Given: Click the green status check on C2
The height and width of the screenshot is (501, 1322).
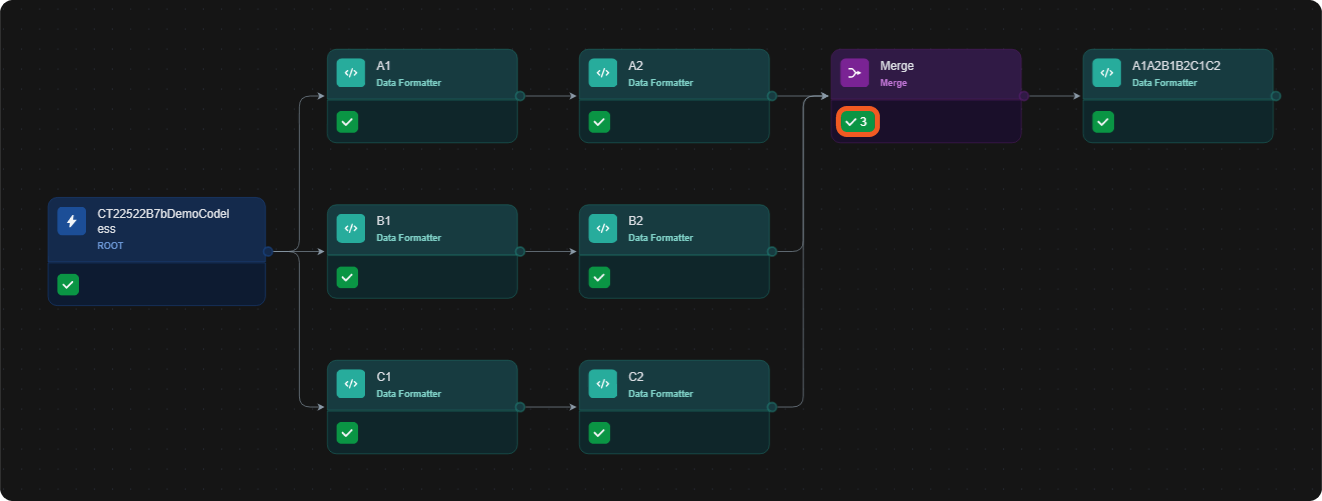Looking at the screenshot, I should 599,433.
